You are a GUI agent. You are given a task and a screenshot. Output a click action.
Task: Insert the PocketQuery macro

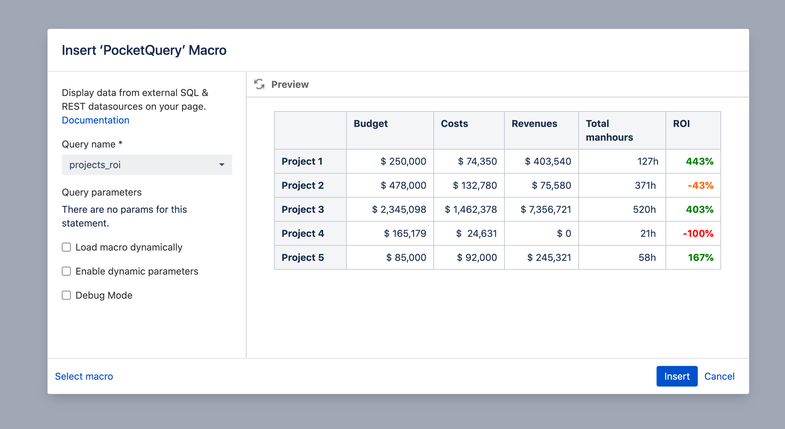pos(677,376)
